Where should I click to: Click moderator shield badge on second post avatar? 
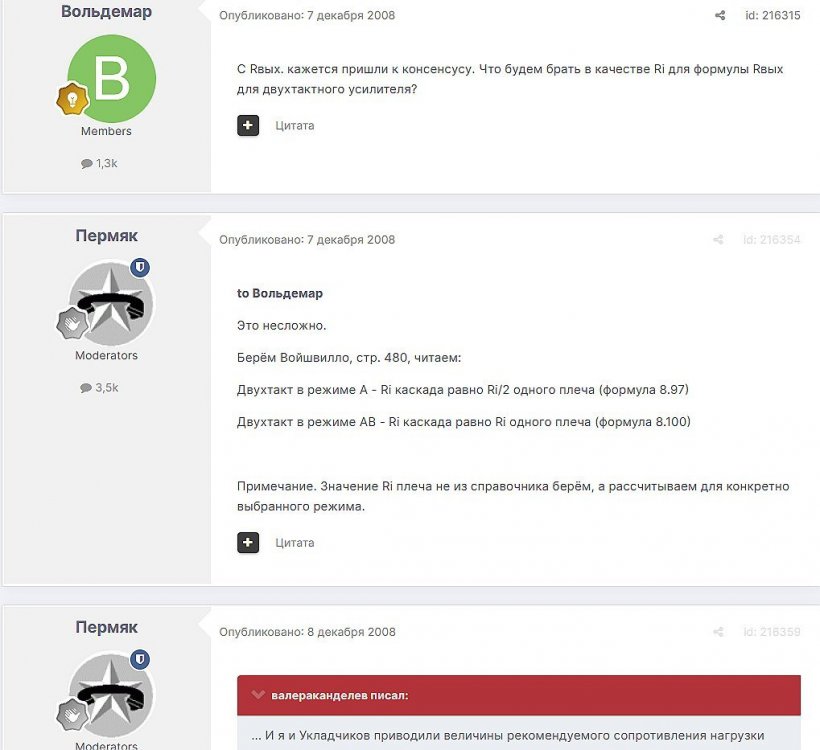(x=140, y=267)
